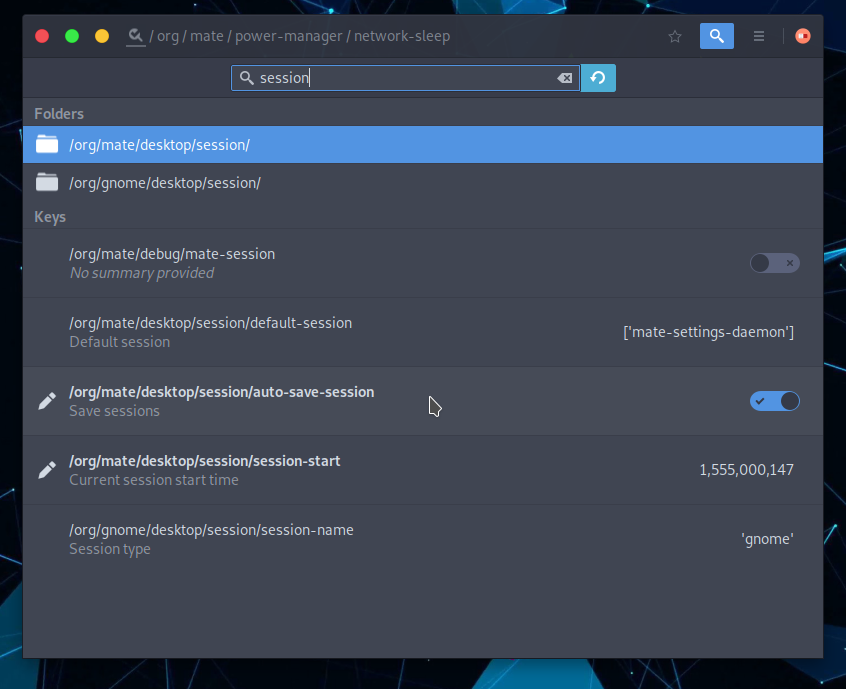Click the pencil icon beside session-start
Screen dimensions: 846x689
pos(47,470)
